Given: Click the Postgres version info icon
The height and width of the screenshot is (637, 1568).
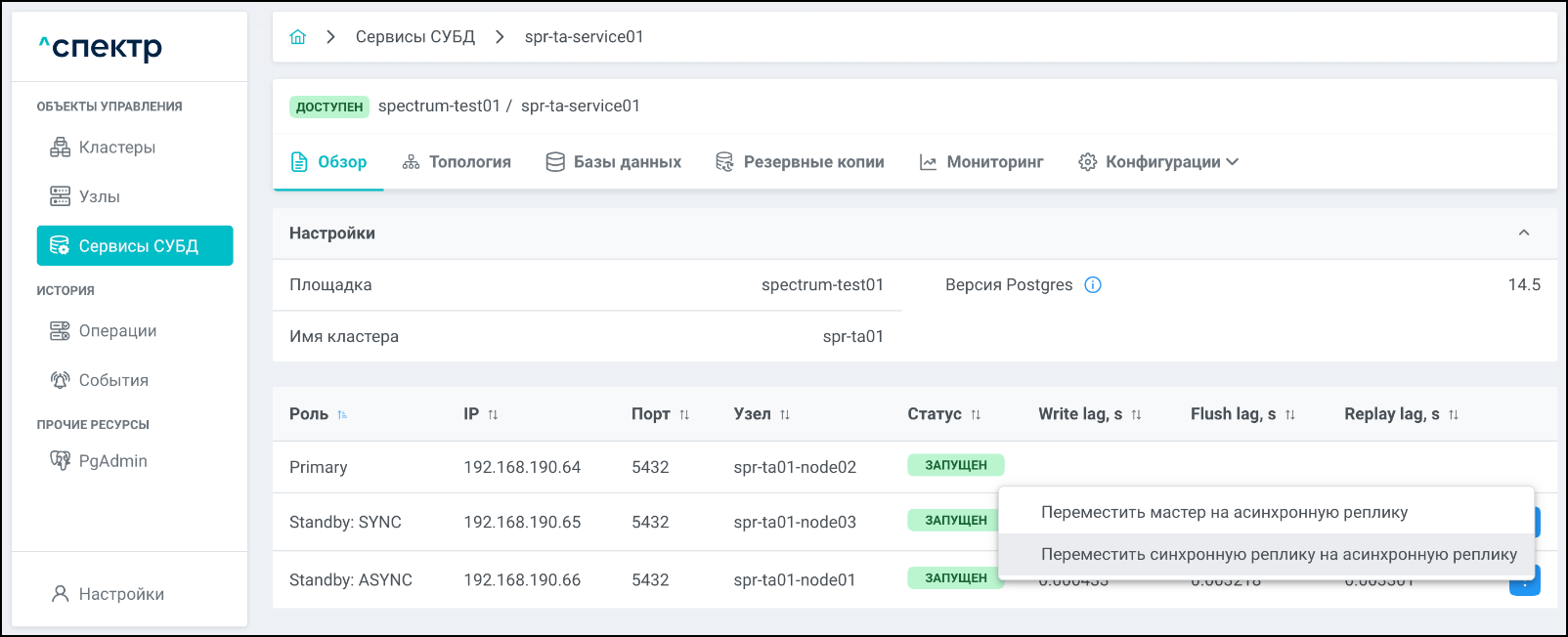Looking at the screenshot, I should [1093, 285].
